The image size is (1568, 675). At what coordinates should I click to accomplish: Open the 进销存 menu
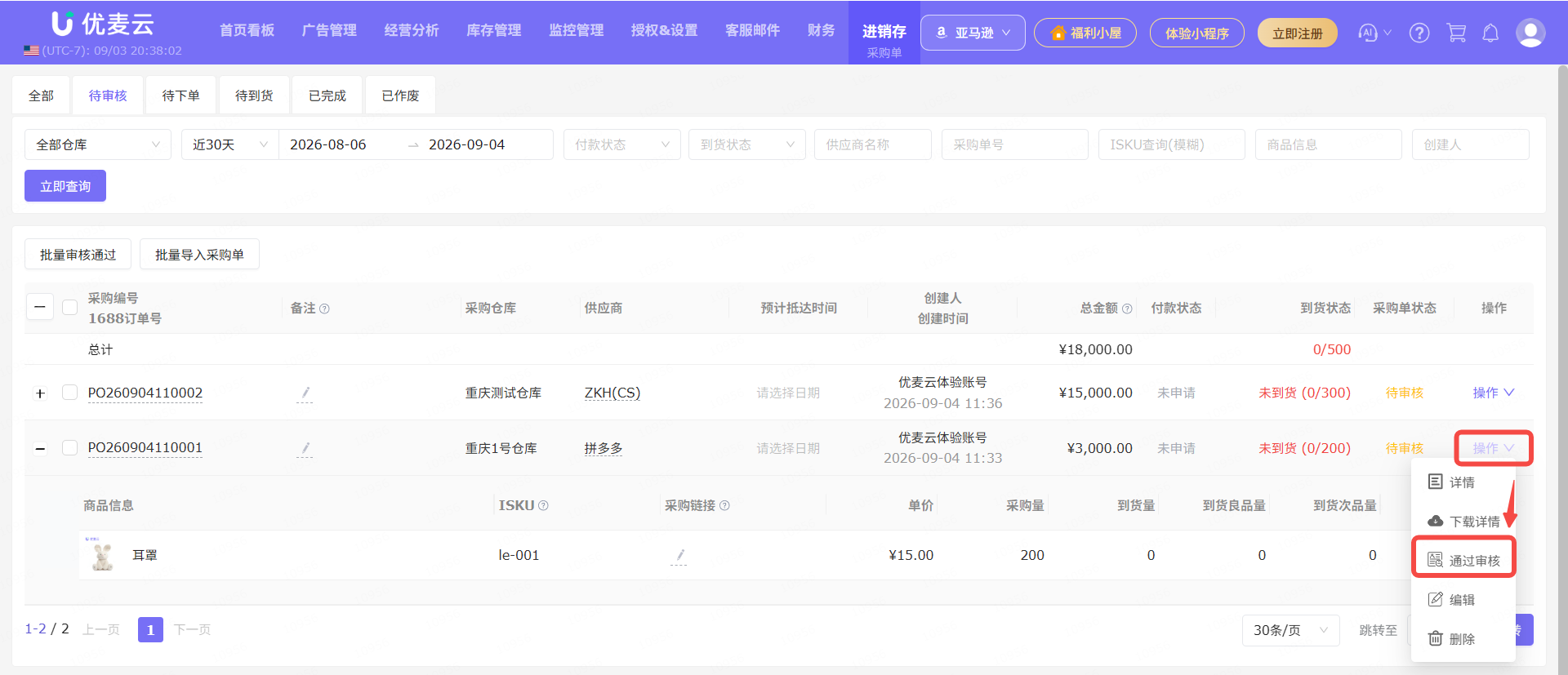(884, 32)
